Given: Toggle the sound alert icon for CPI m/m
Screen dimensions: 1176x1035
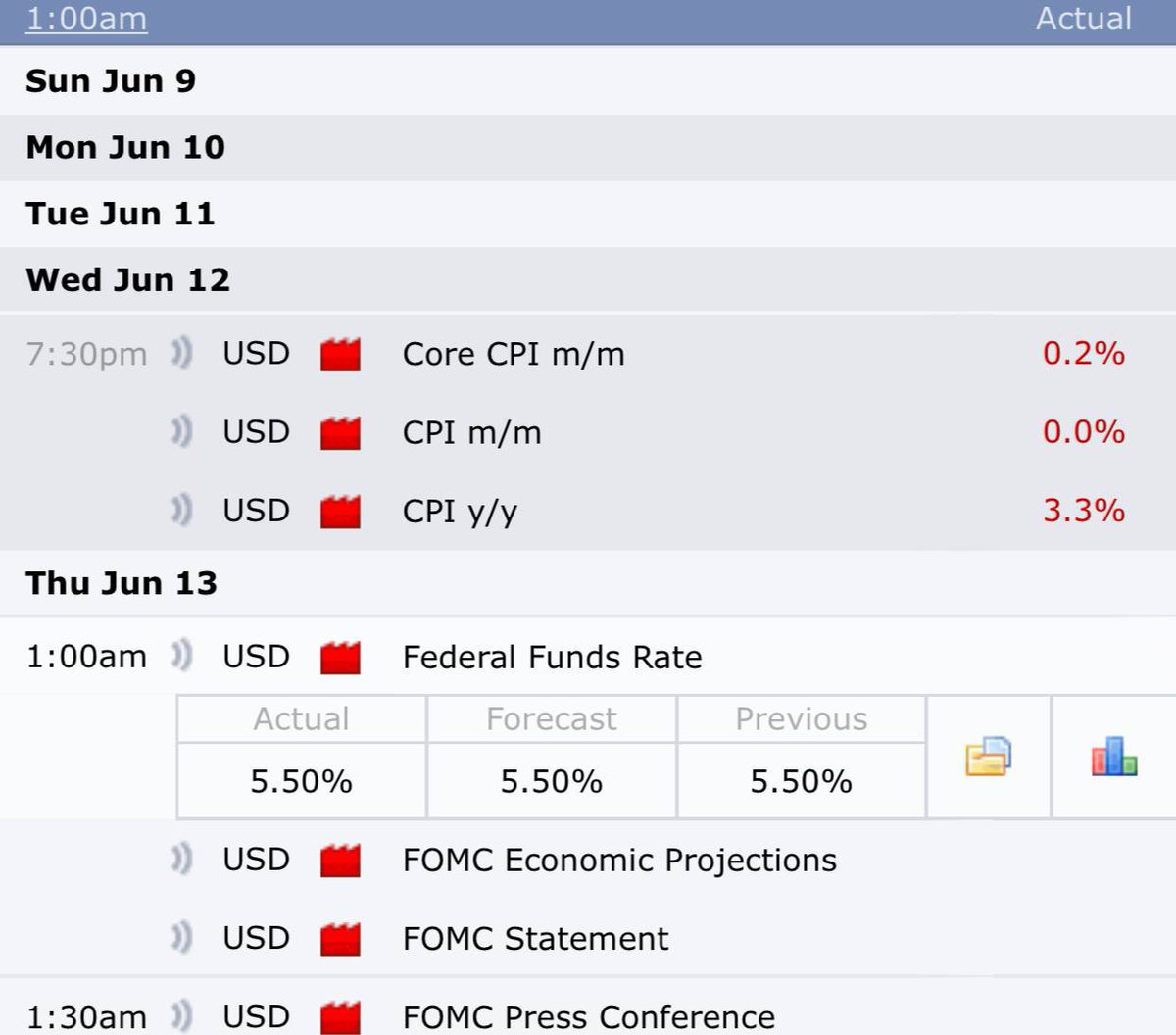Looking at the screenshot, I should tap(181, 431).
